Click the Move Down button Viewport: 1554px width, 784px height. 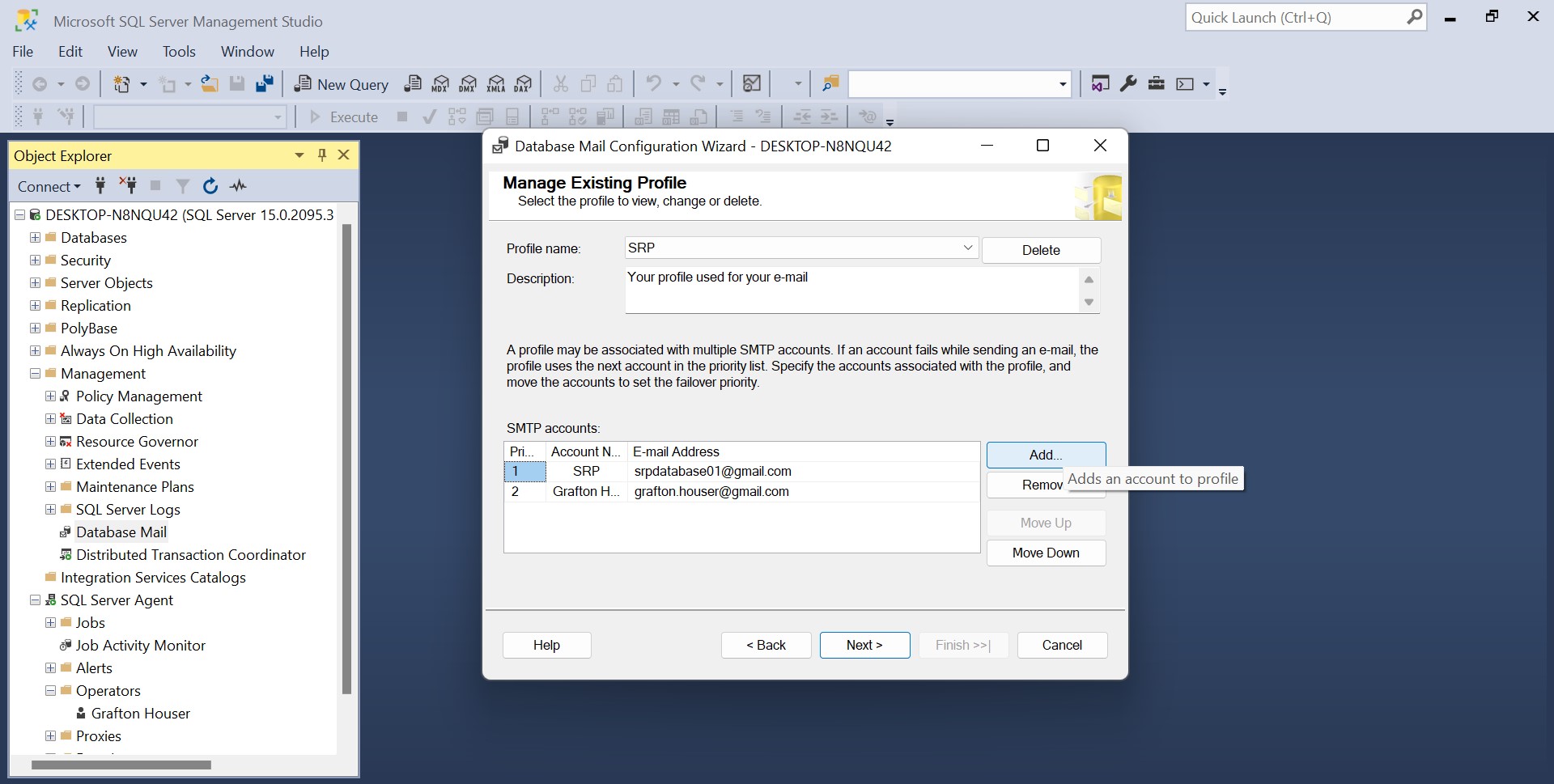[x=1046, y=553]
